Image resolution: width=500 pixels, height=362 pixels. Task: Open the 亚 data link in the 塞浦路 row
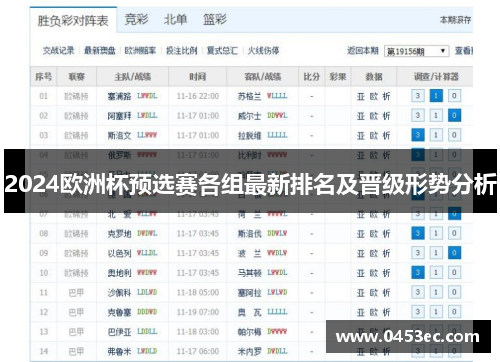click(361, 97)
